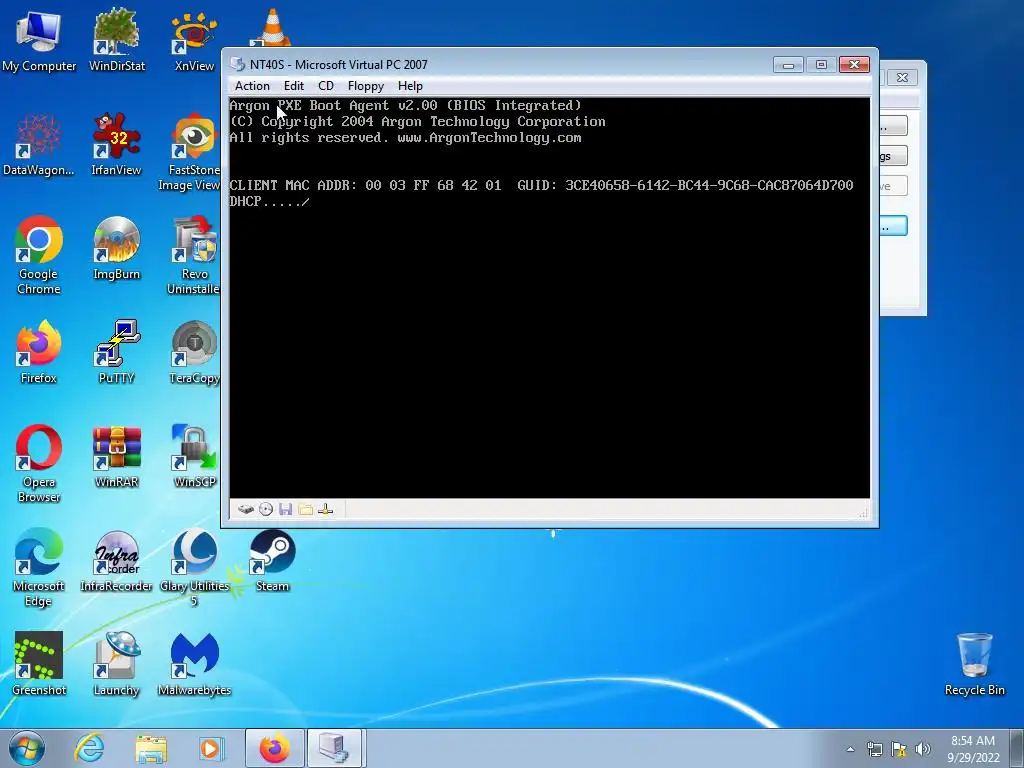Click the Show Desktop strip at the taskbar end
This screenshot has width=1024, height=768.
click(1018, 748)
